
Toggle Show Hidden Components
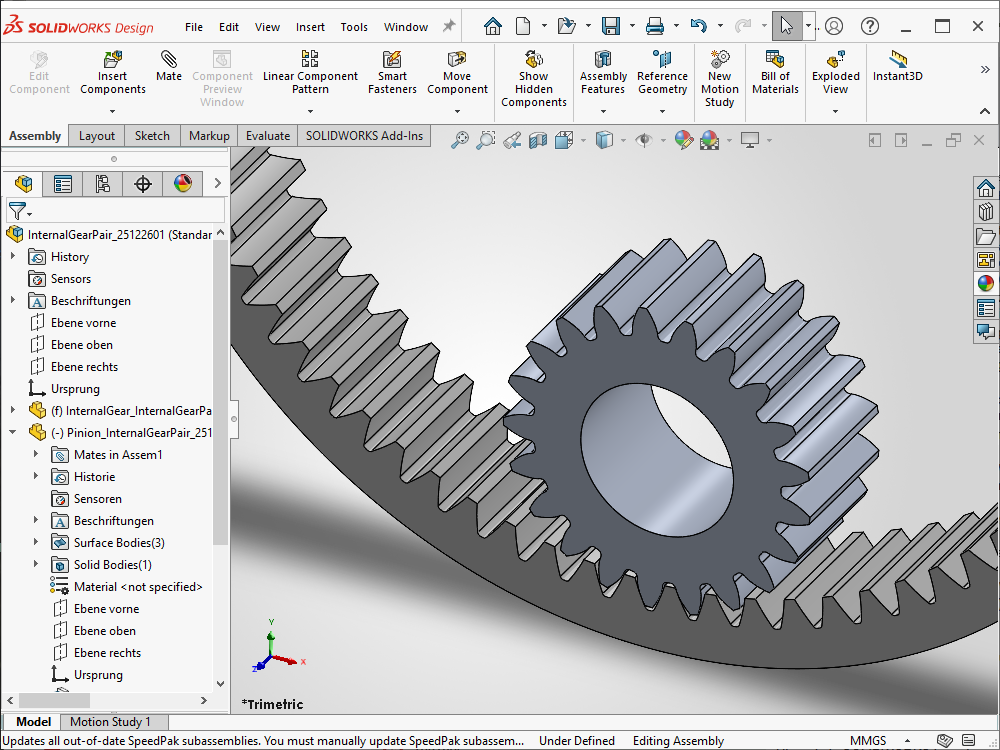click(x=533, y=60)
